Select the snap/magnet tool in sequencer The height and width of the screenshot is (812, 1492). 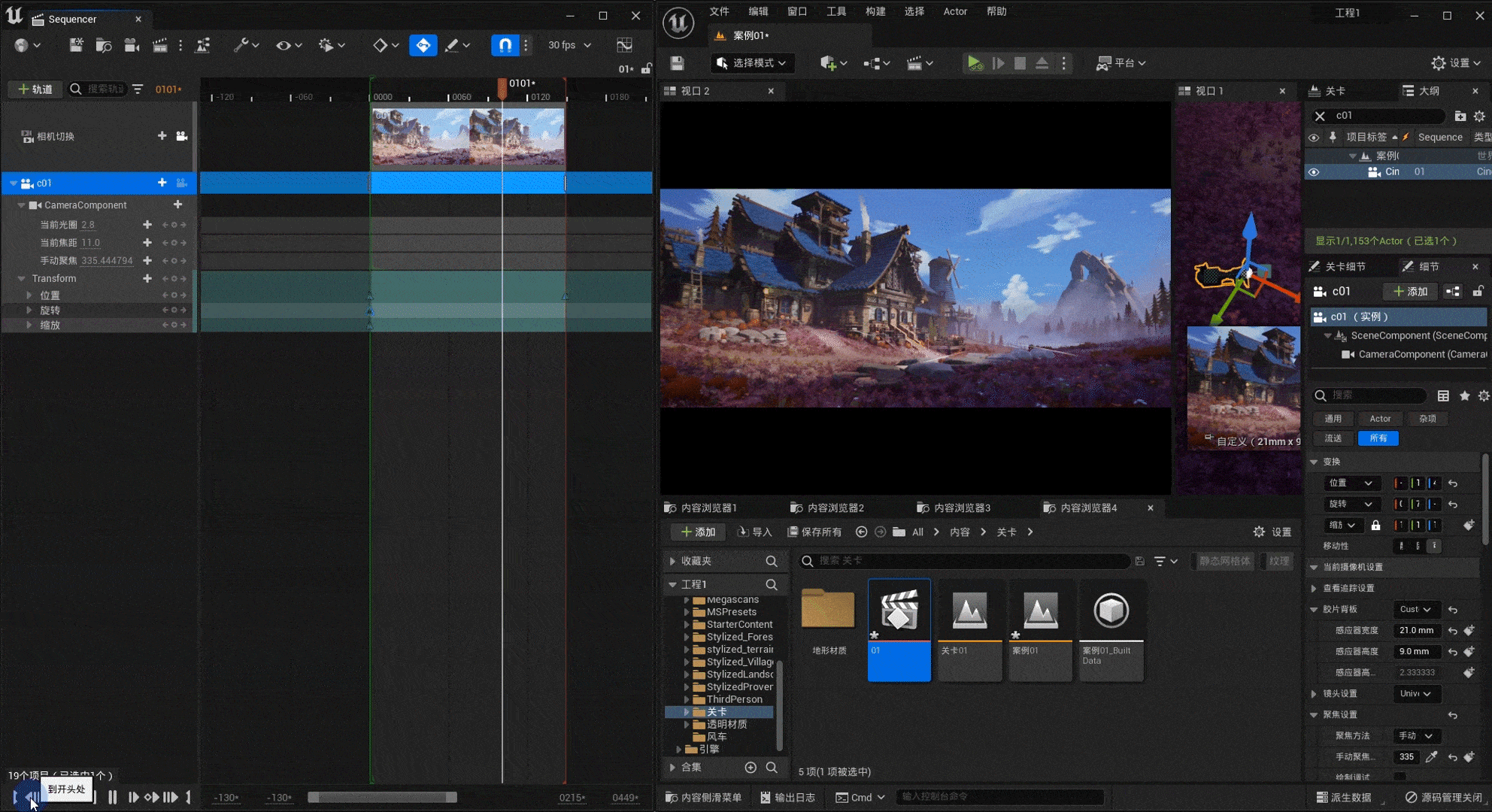pos(506,45)
